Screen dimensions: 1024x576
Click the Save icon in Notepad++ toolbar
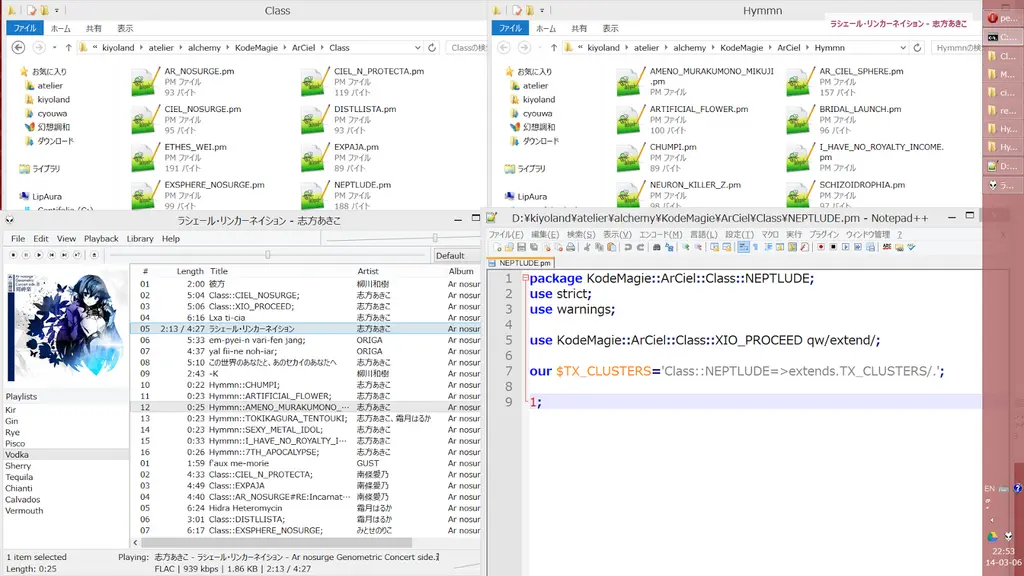point(521,248)
